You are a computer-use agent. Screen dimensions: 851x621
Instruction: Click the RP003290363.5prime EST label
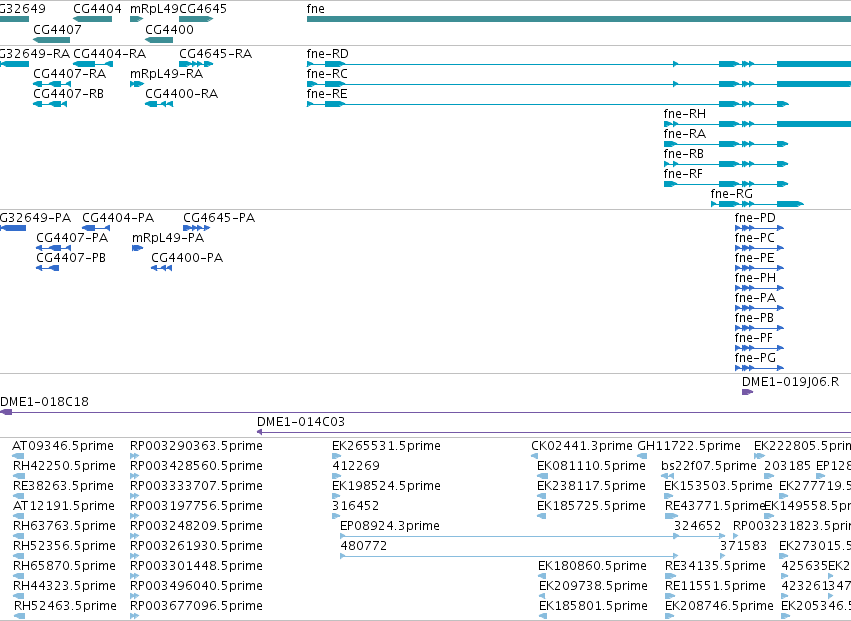pyautogui.click(x=196, y=446)
